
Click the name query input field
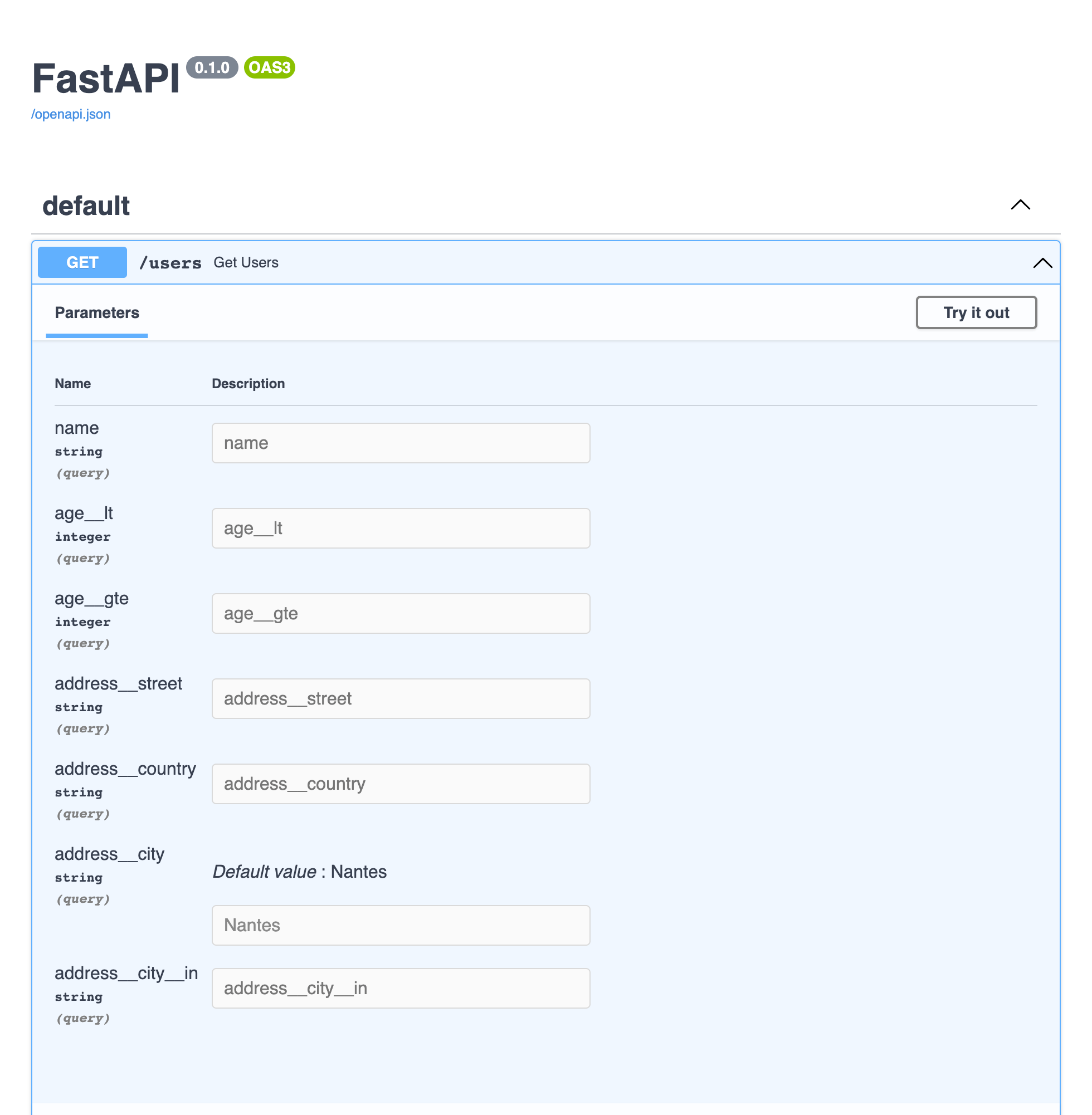(401, 443)
